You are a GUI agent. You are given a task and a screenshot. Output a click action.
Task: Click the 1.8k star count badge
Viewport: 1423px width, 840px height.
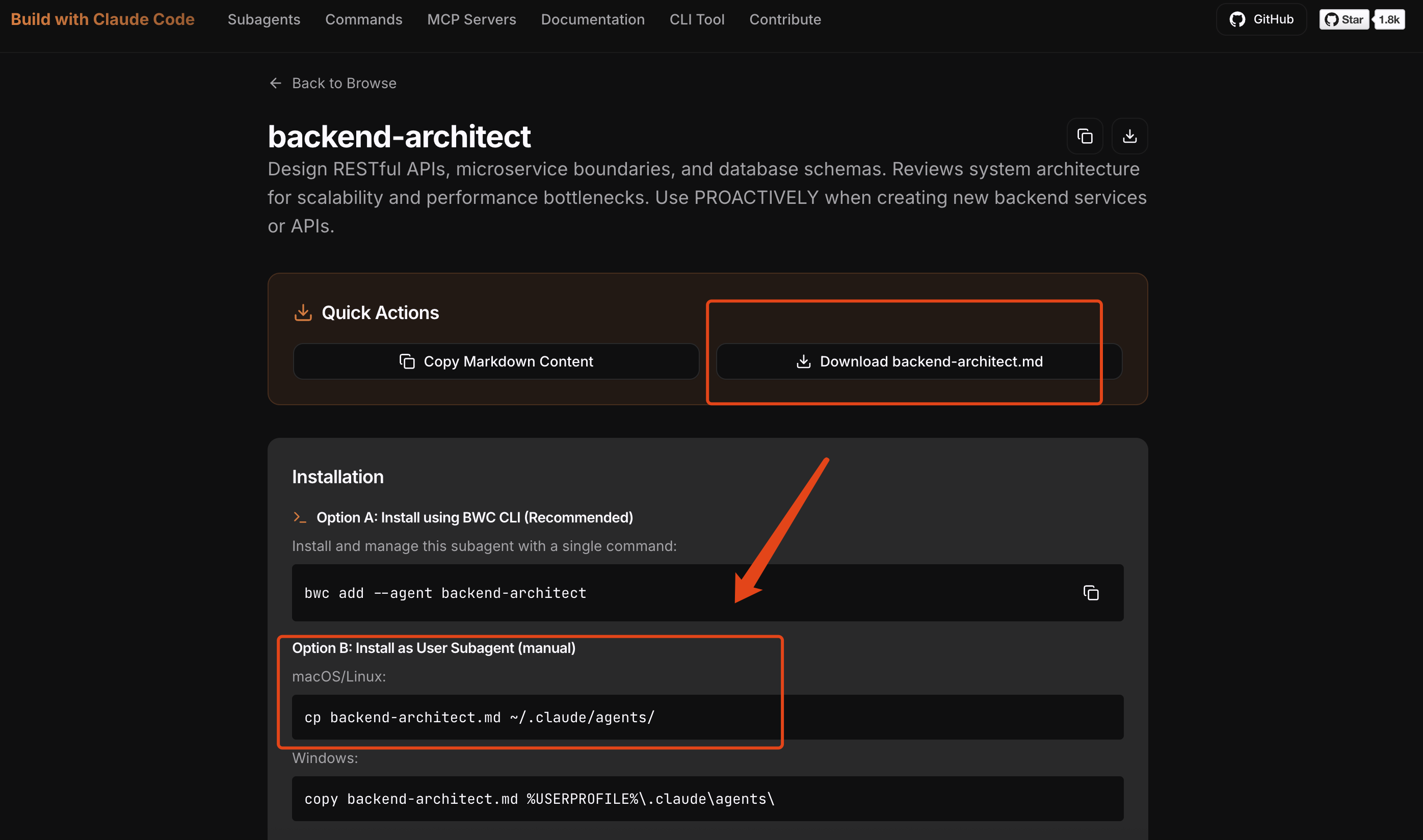[1389, 19]
